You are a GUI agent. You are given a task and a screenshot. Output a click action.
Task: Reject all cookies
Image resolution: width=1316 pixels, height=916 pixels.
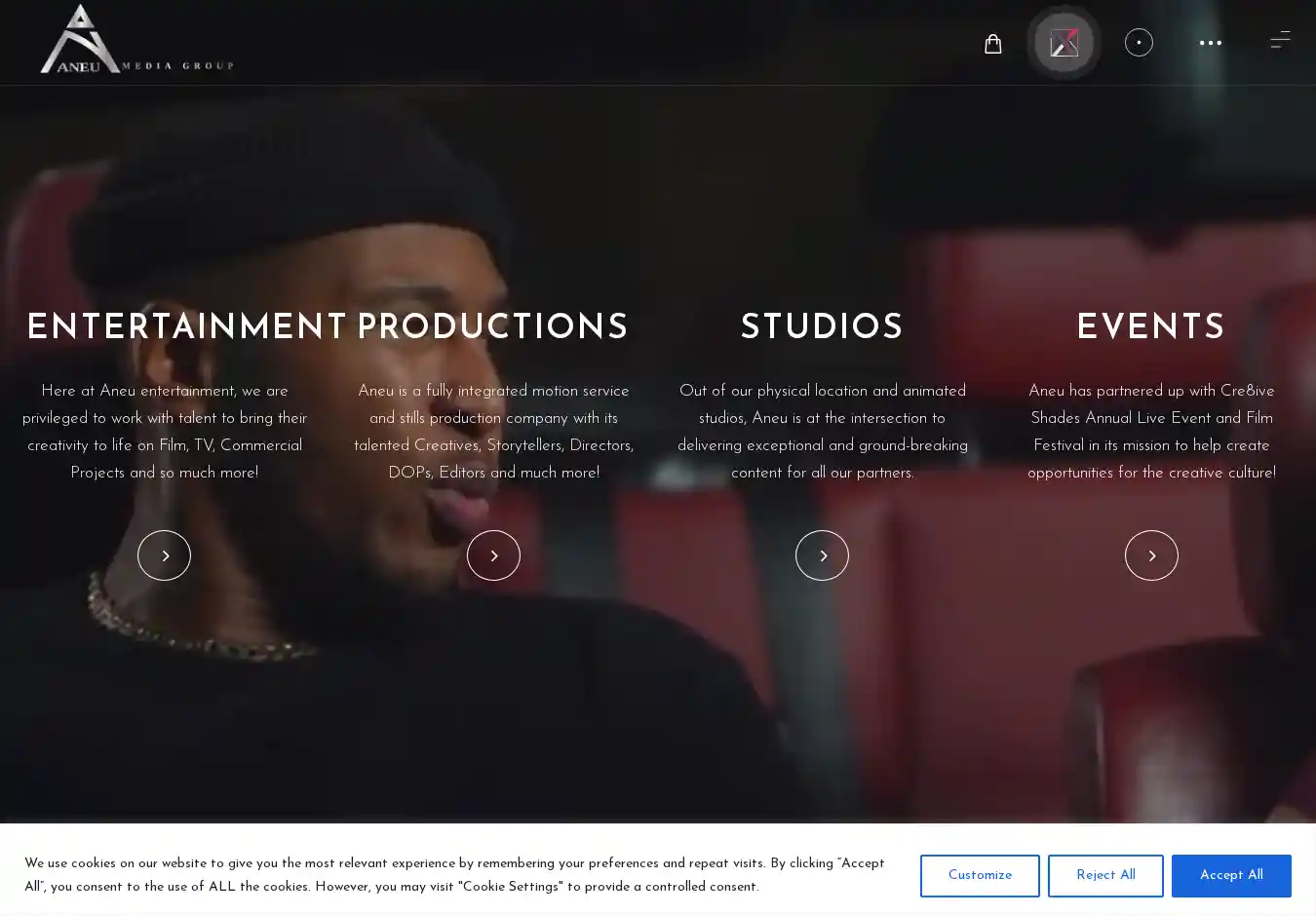click(1104, 875)
